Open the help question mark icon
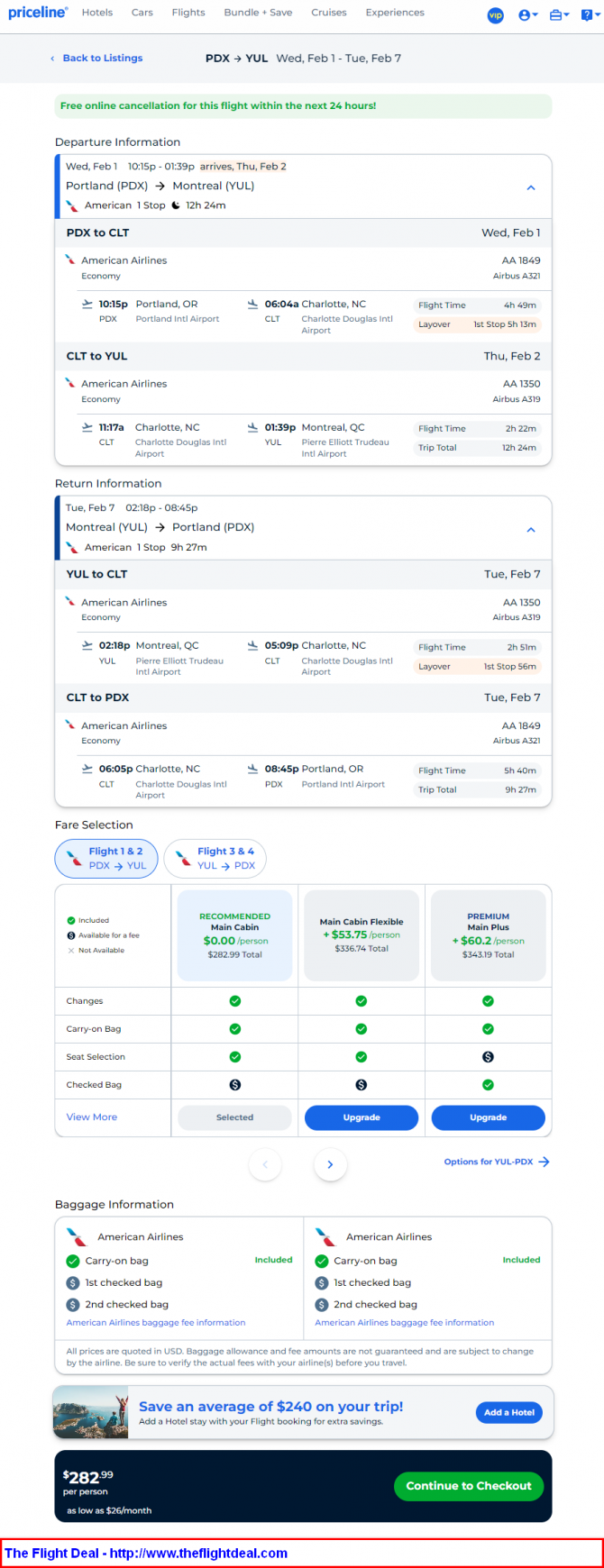Image resolution: width=604 pixels, height=1568 pixels. pyautogui.click(x=588, y=14)
